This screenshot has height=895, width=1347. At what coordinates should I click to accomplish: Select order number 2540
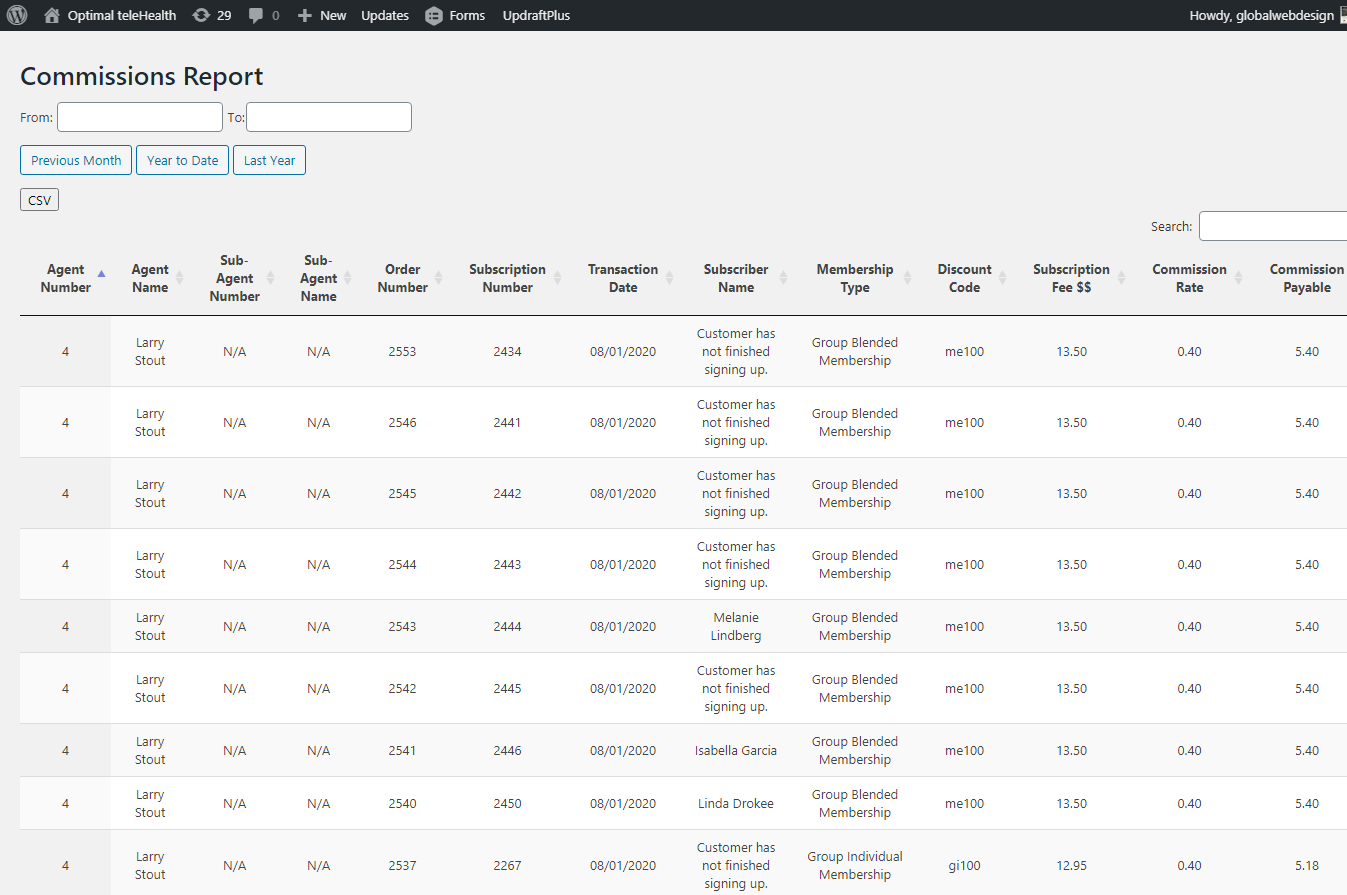pos(402,804)
